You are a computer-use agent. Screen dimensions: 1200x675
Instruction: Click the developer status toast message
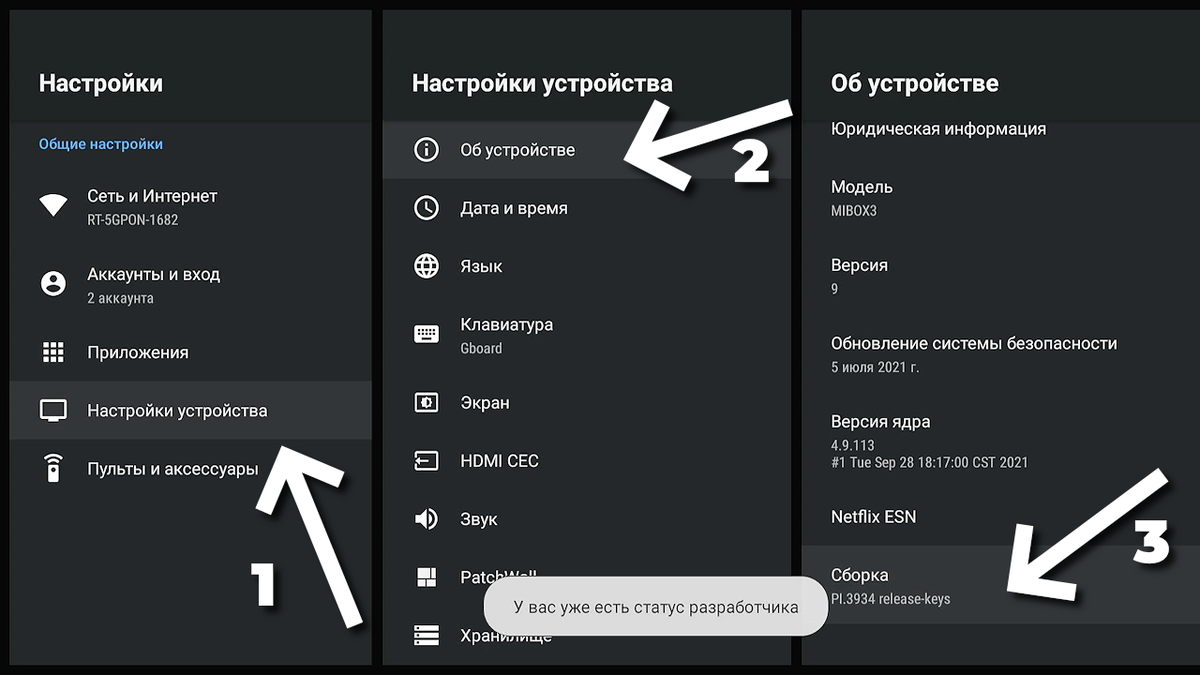click(656, 606)
